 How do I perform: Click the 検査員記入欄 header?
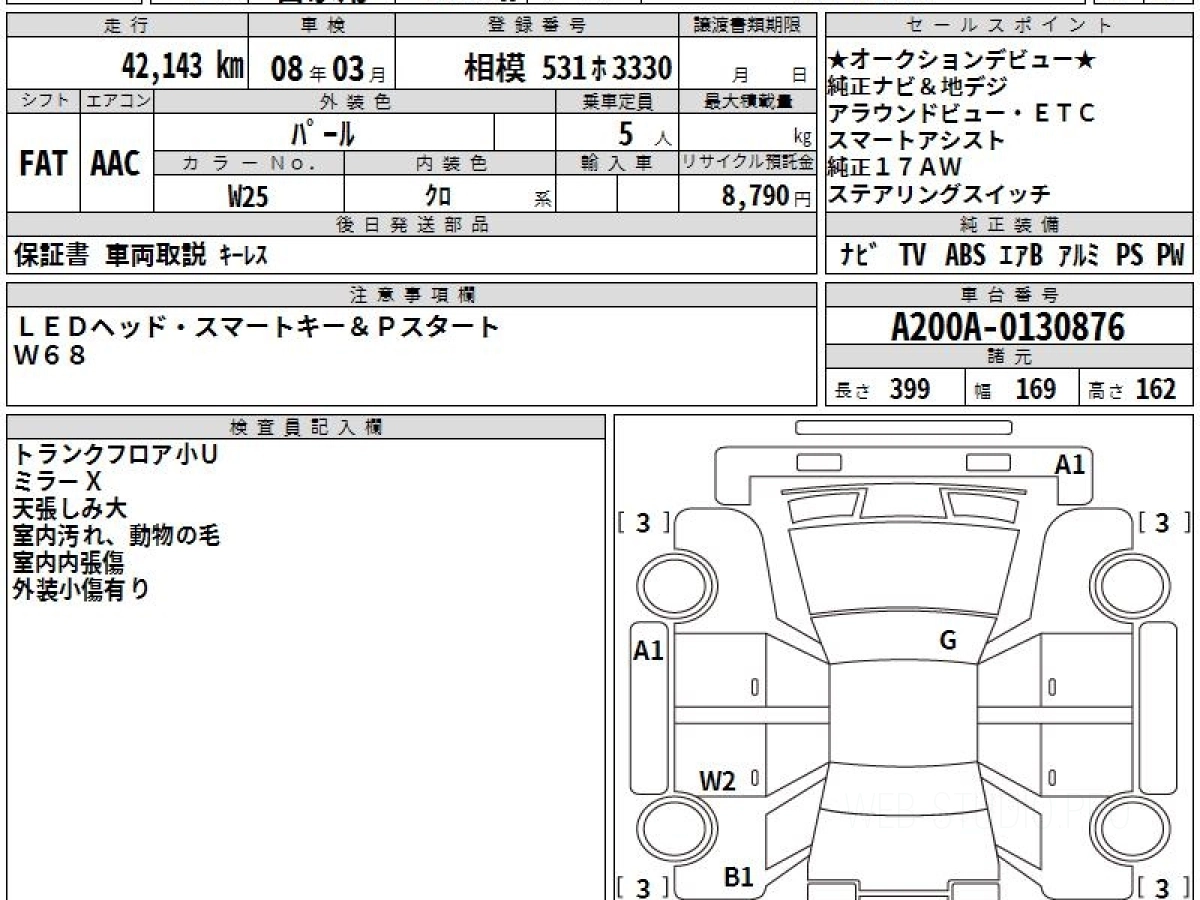pyautogui.click(x=306, y=426)
